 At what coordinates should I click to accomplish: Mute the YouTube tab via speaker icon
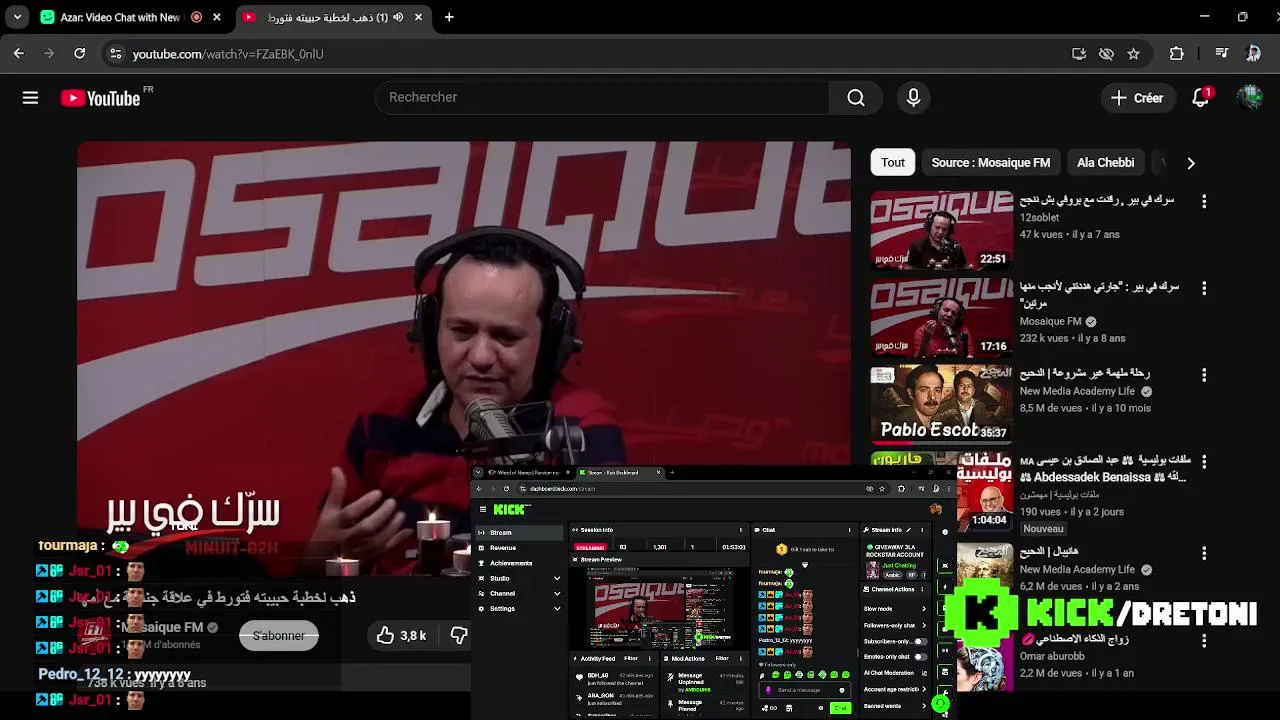(x=398, y=17)
